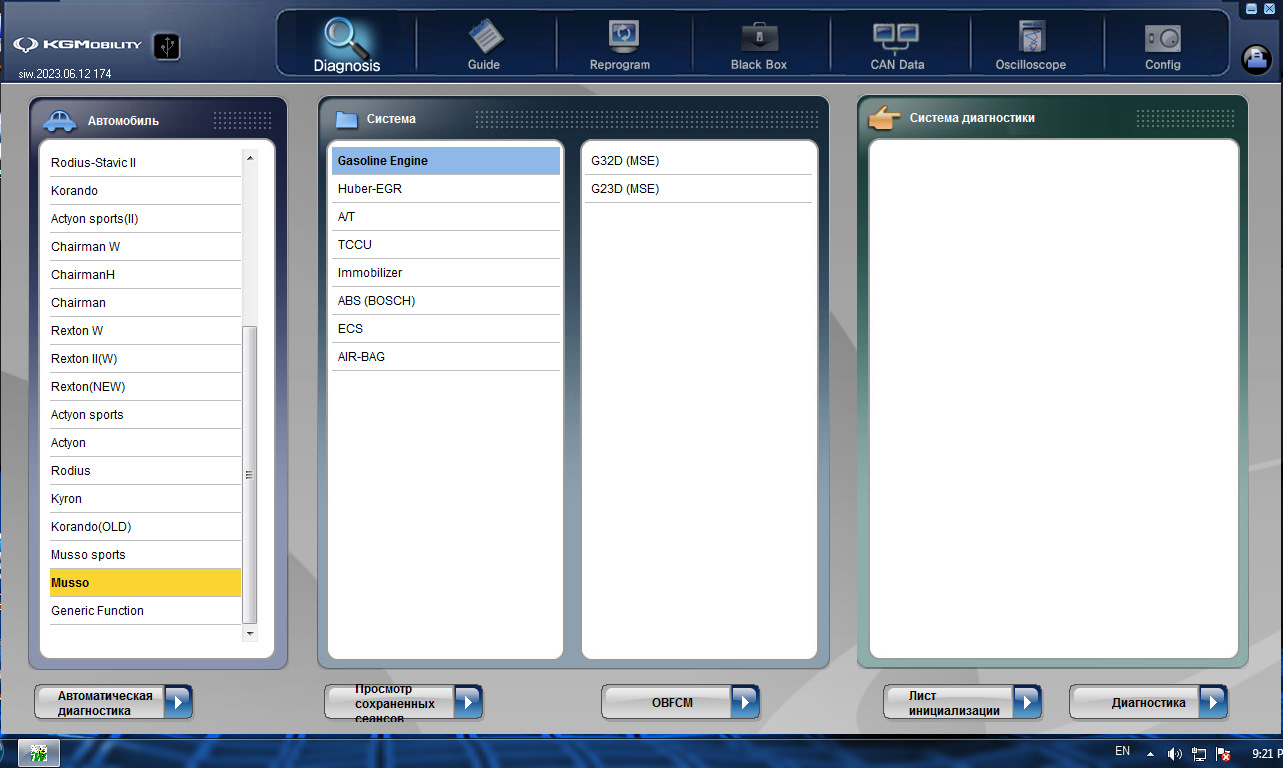
Task: Switch to the CAN Data tab label
Action: tap(897, 65)
